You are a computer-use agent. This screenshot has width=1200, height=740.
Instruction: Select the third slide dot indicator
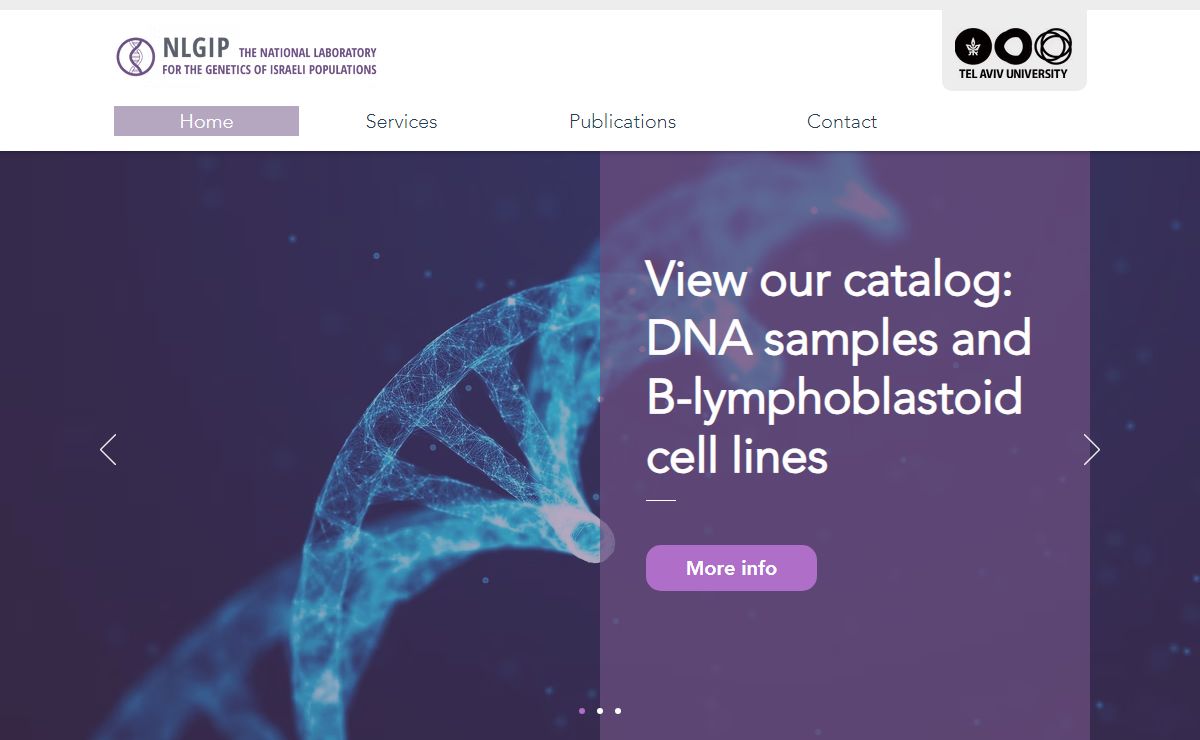pyautogui.click(x=618, y=711)
